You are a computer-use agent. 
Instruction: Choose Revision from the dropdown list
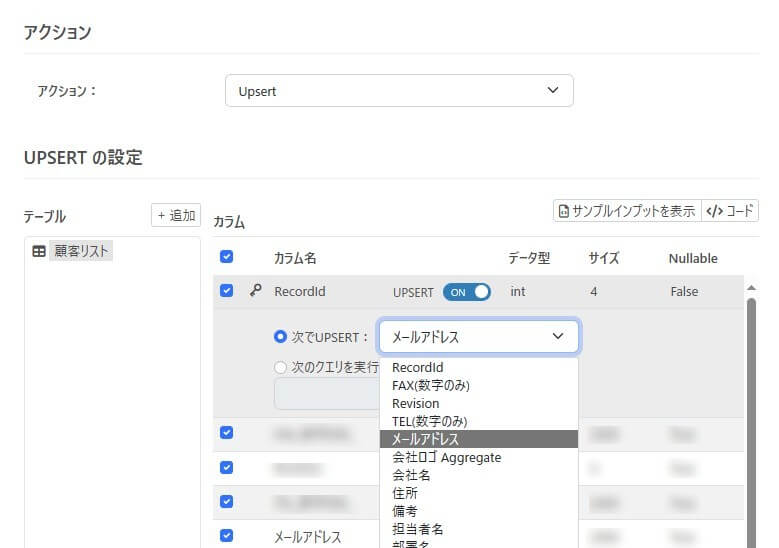[x=479, y=403]
